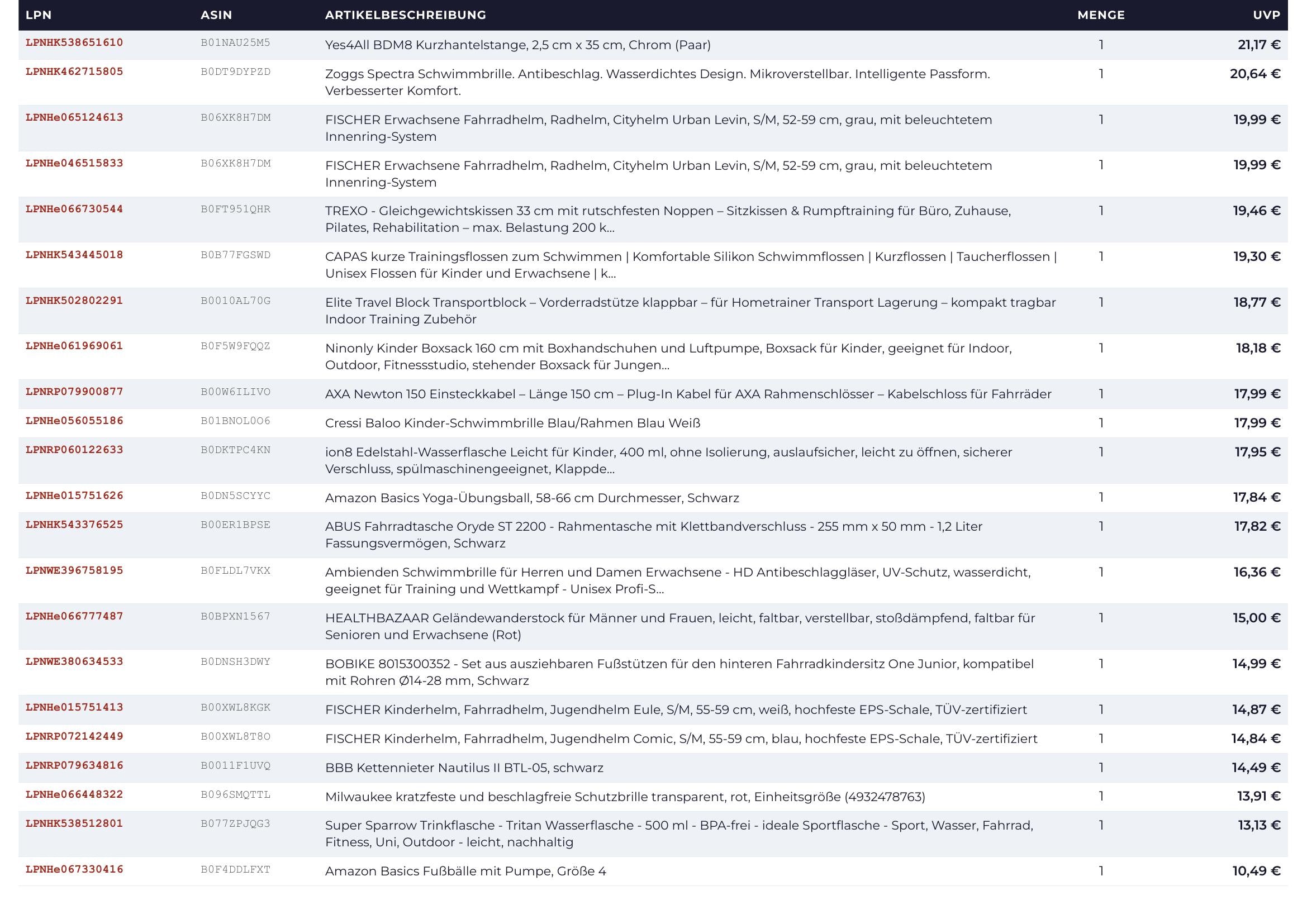
Task: Select LPN LPNHe066448322
Action: coord(74,794)
